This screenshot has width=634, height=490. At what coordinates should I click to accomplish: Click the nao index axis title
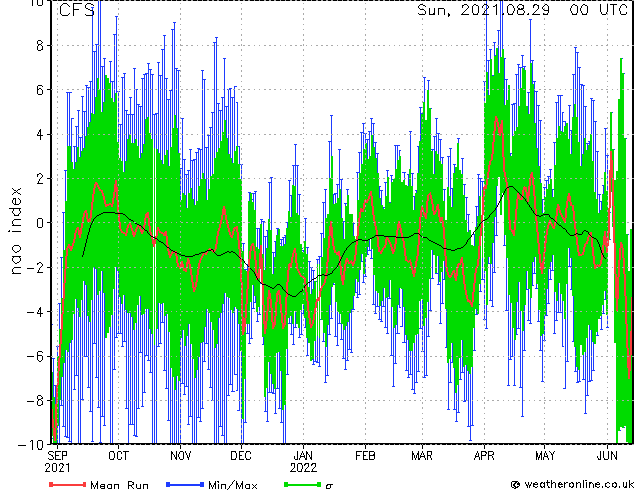coord(15,230)
